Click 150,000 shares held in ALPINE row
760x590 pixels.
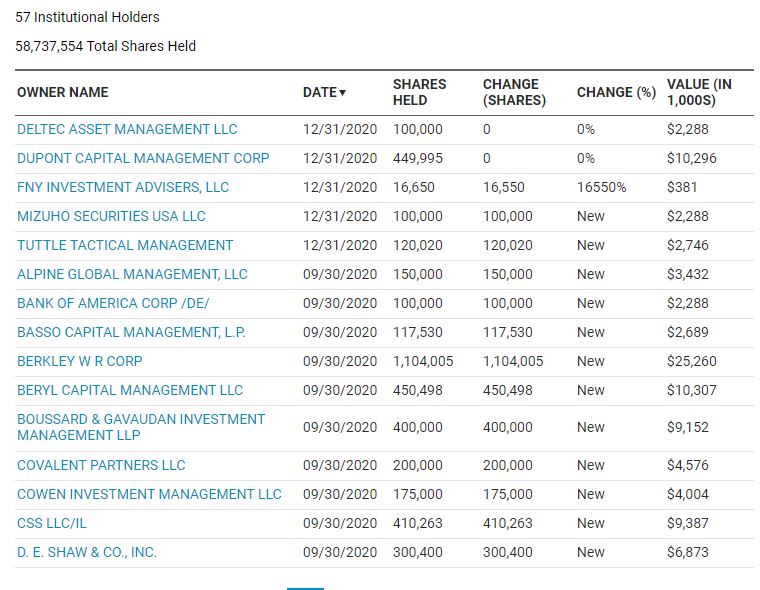pyautogui.click(x=417, y=274)
